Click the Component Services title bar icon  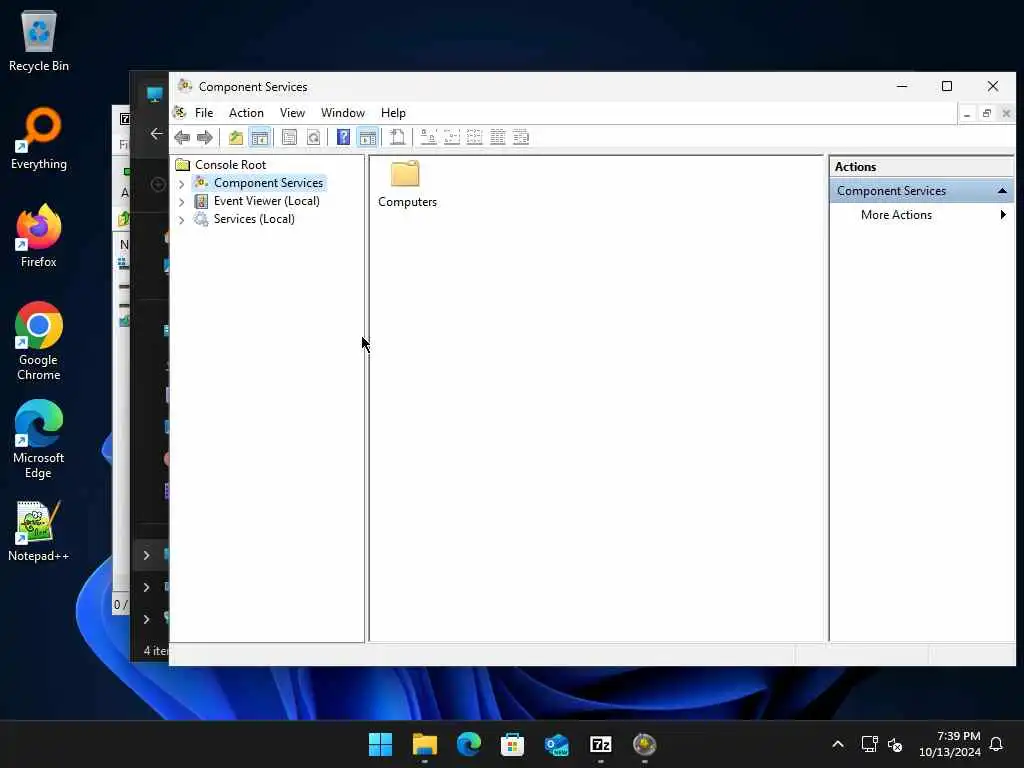pyautogui.click(x=185, y=86)
